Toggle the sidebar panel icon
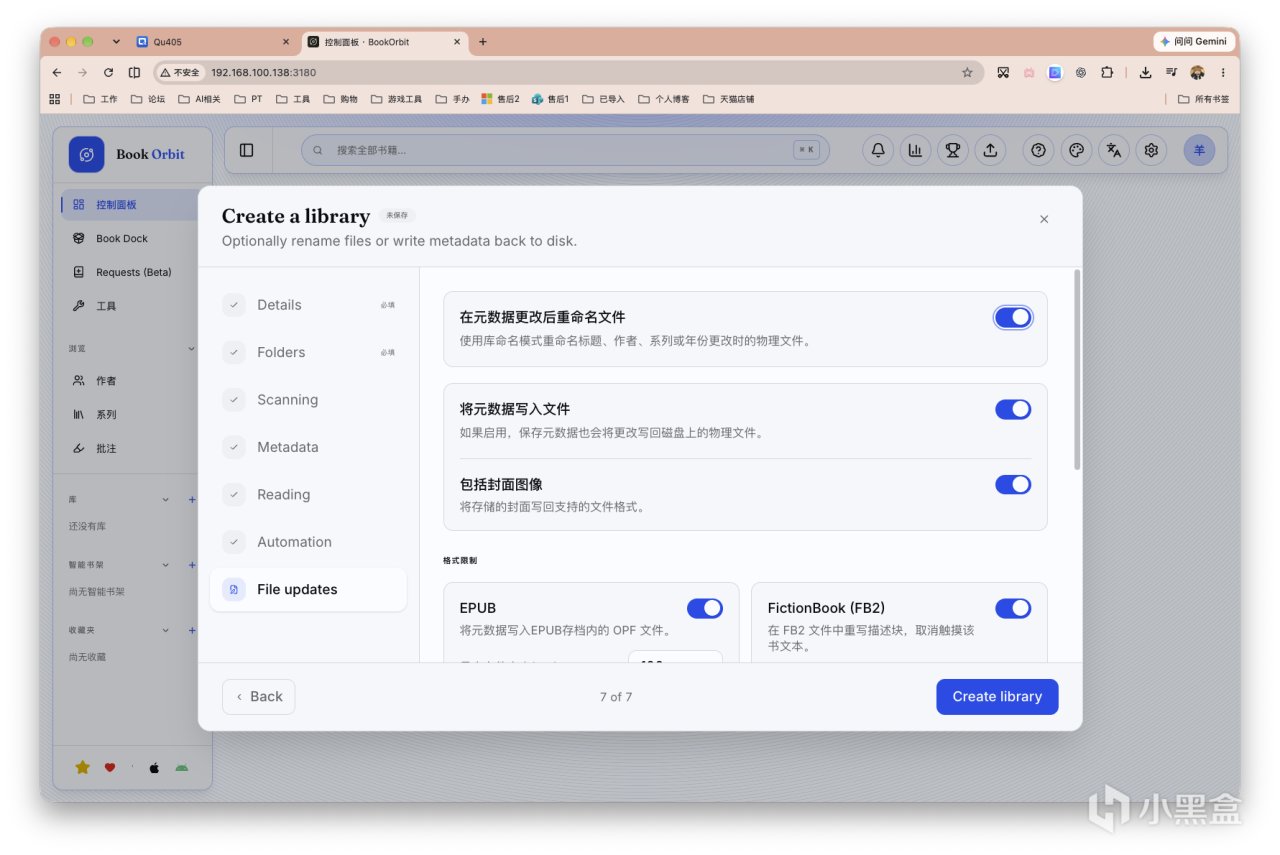Screen dimensions: 1280x855 (246, 150)
